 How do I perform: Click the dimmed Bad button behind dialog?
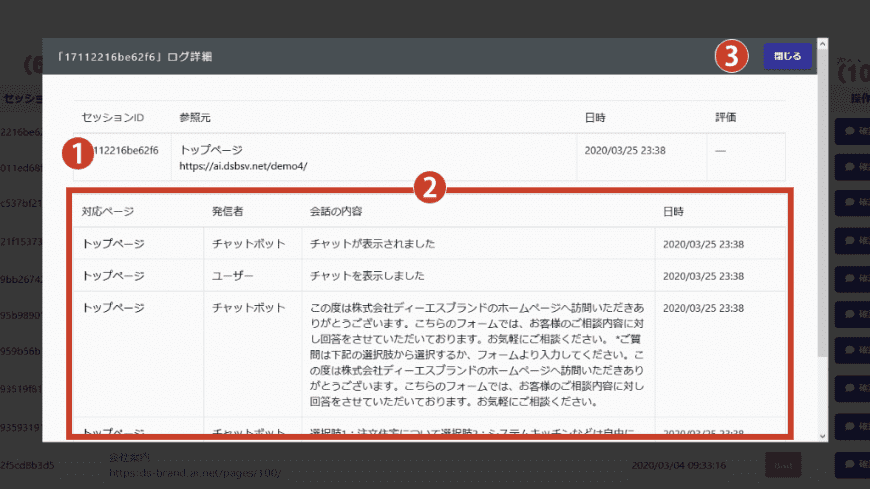click(782, 464)
